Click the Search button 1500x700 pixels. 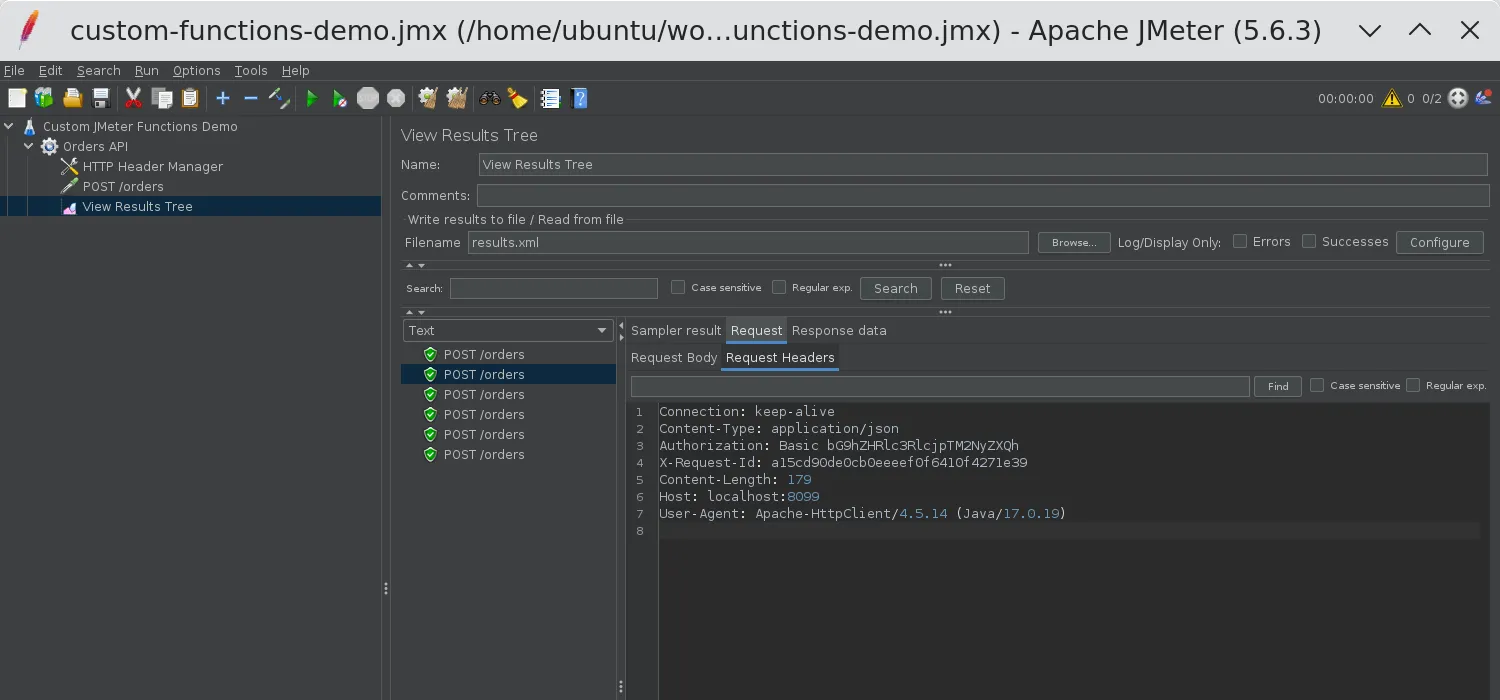[x=895, y=288]
